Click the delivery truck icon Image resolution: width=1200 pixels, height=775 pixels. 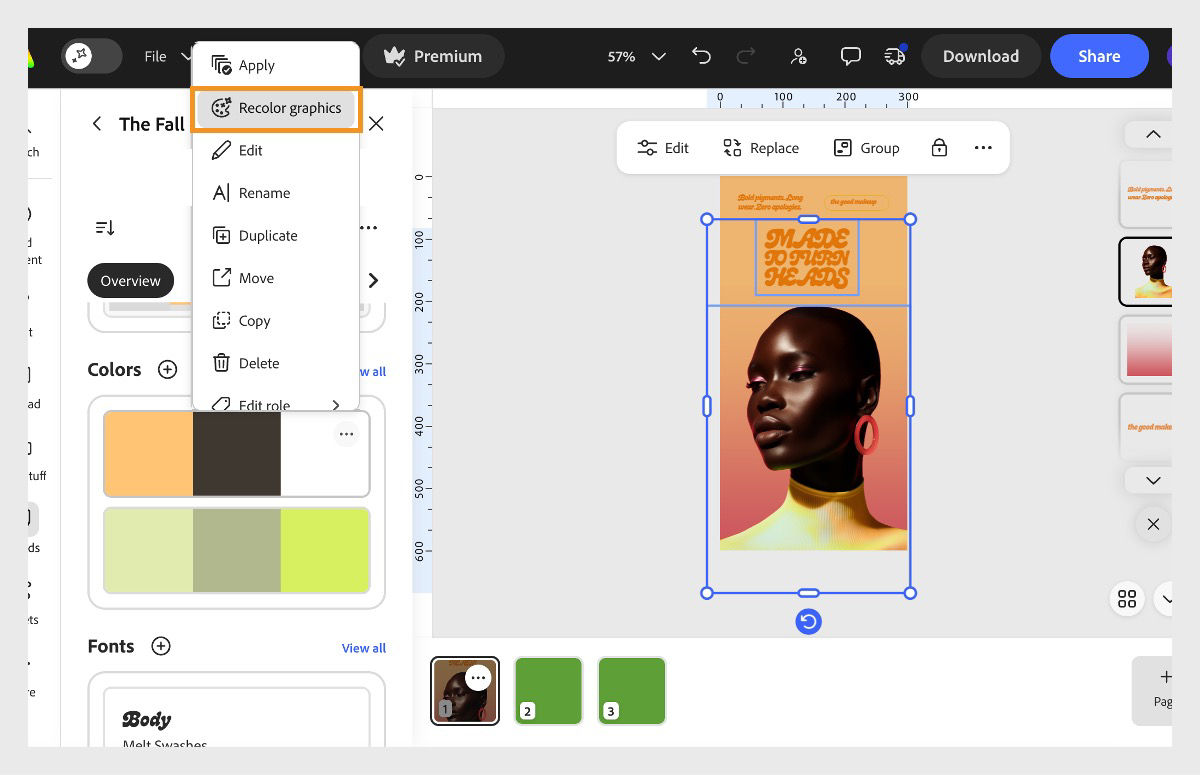(x=894, y=56)
